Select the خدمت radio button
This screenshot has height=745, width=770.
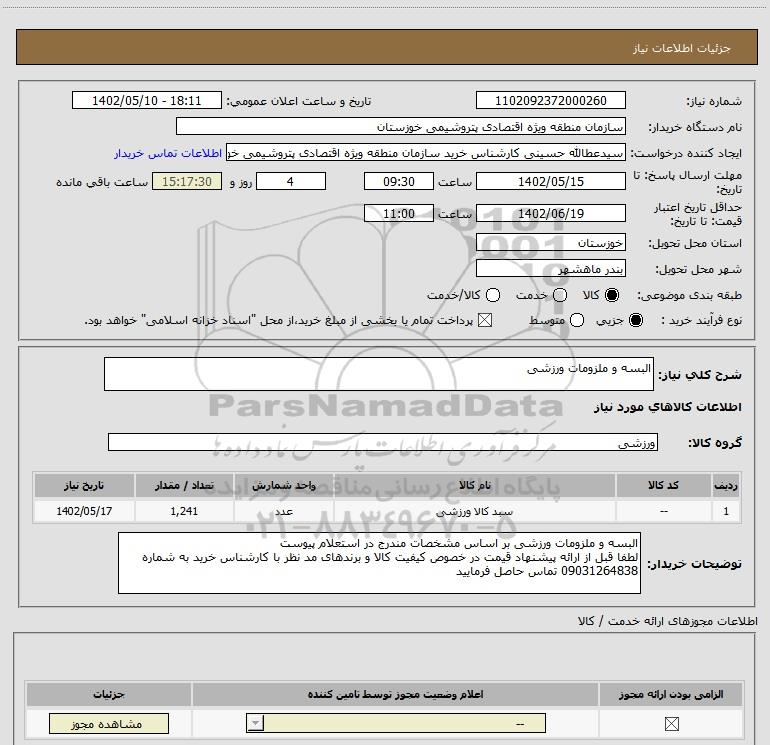point(560,295)
